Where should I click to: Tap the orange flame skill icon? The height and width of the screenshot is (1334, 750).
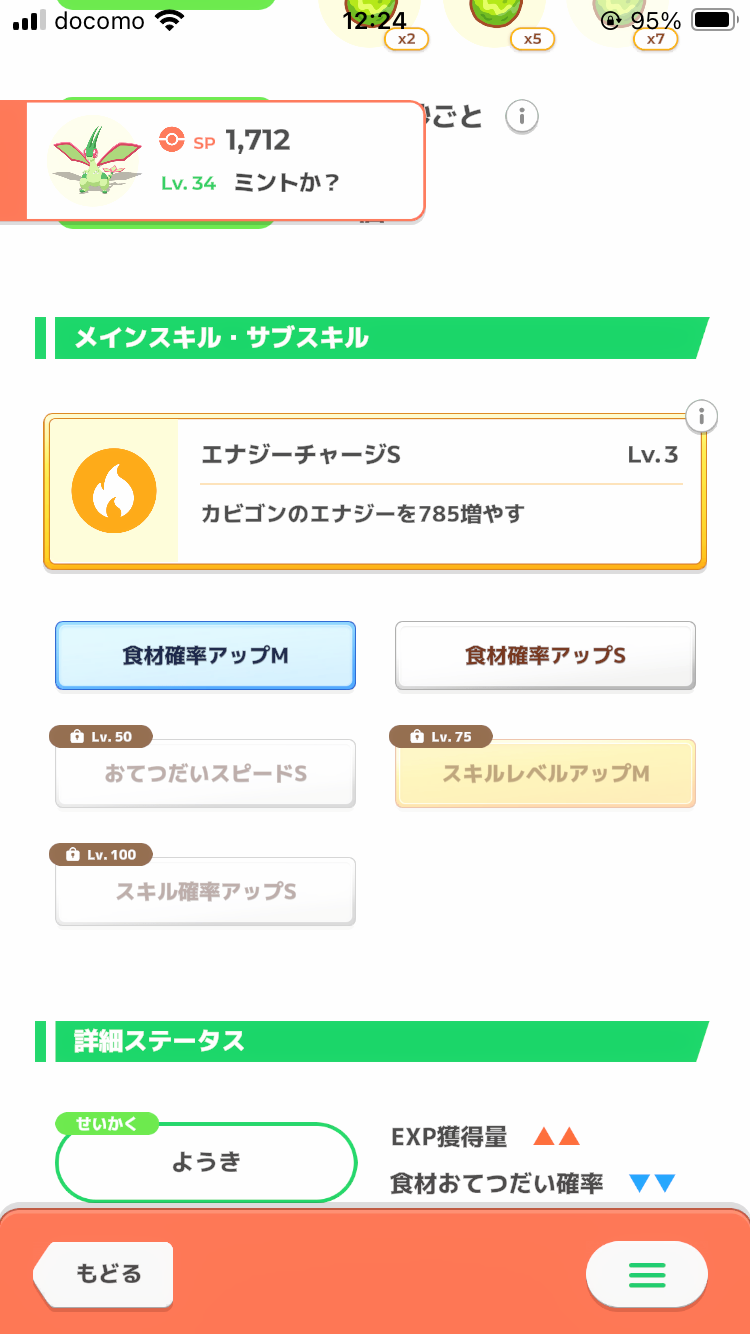[114, 491]
